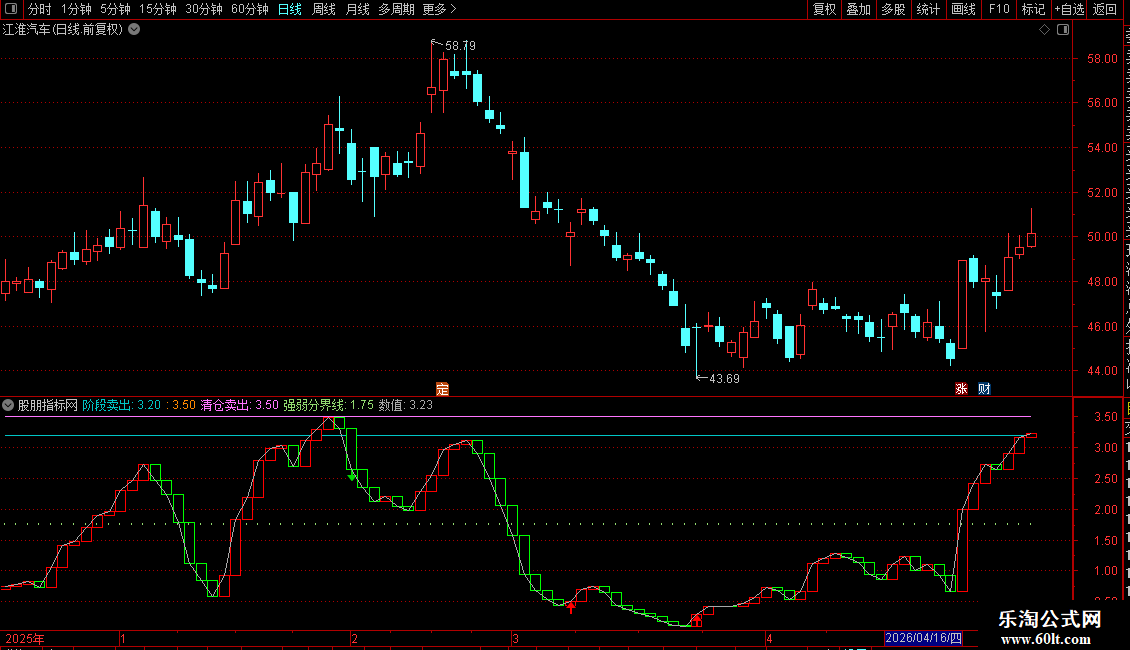Click the 2026/04/16/四 date marker

923,638
